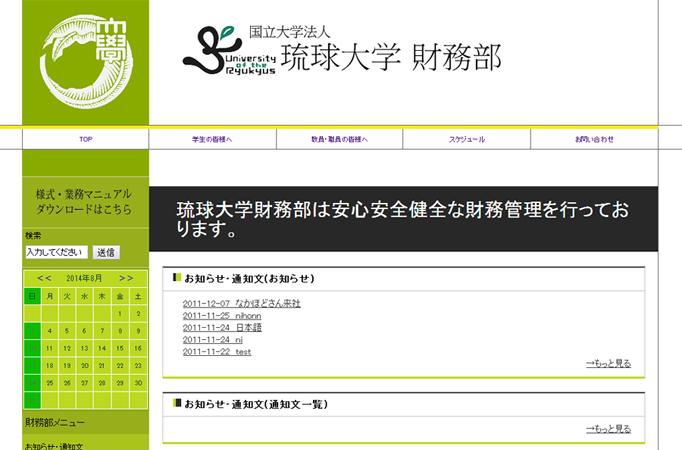Viewport: 682px width, 450px height.
Task: Click the 日 Sunday column header
Action: point(32,296)
